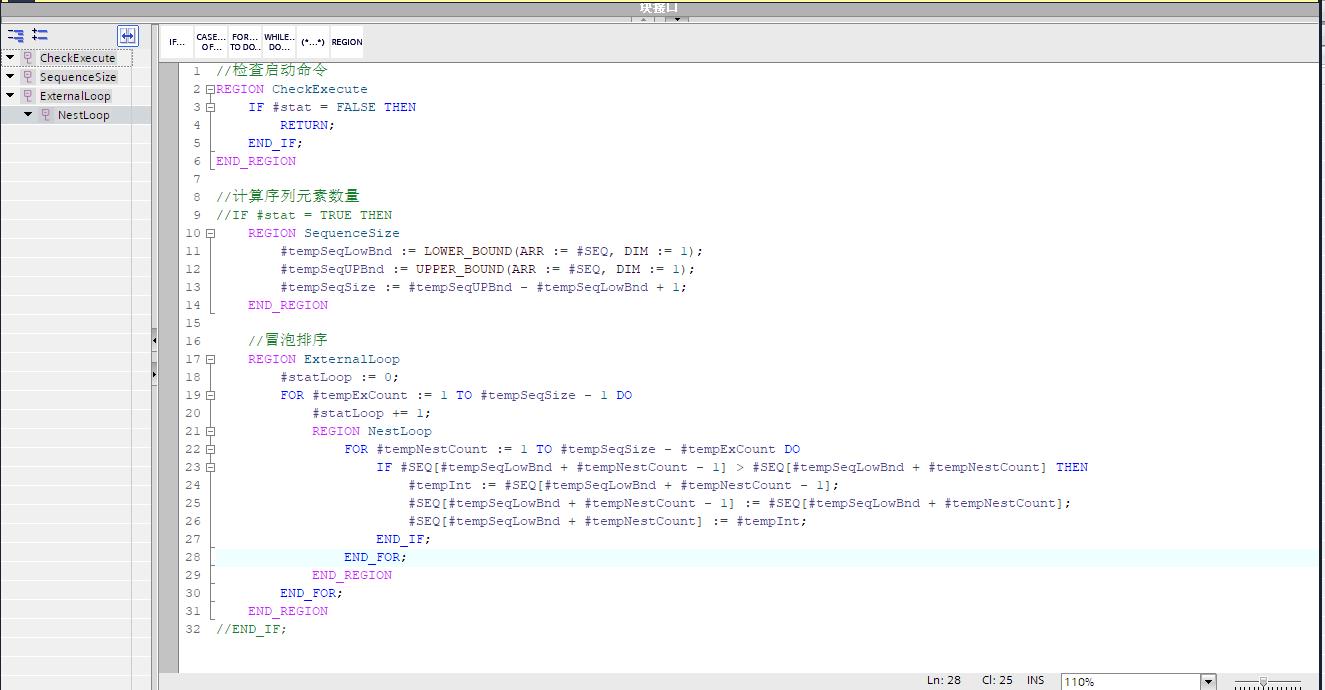Insert a (*...*) comment block
The width and height of the screenshot is (1325, 690).
[313, 42]
